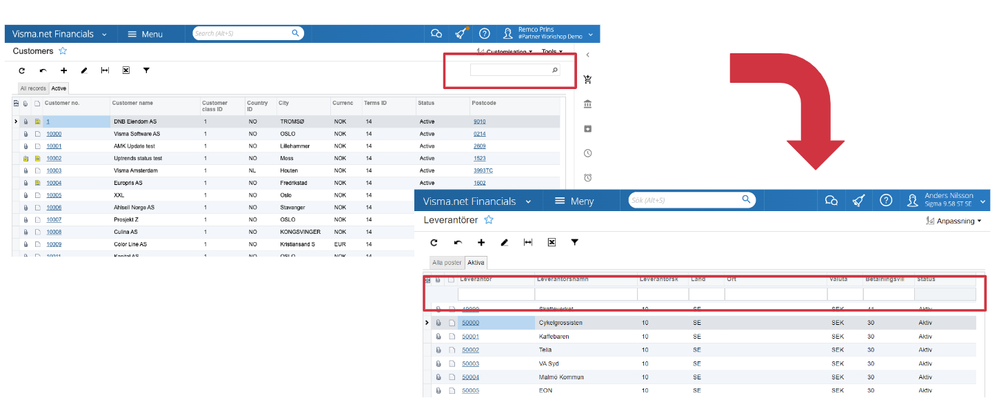The image size is (999, 416).
Task: Collapse right sidebar with chevron arrow
Action: tap(587, 55)
